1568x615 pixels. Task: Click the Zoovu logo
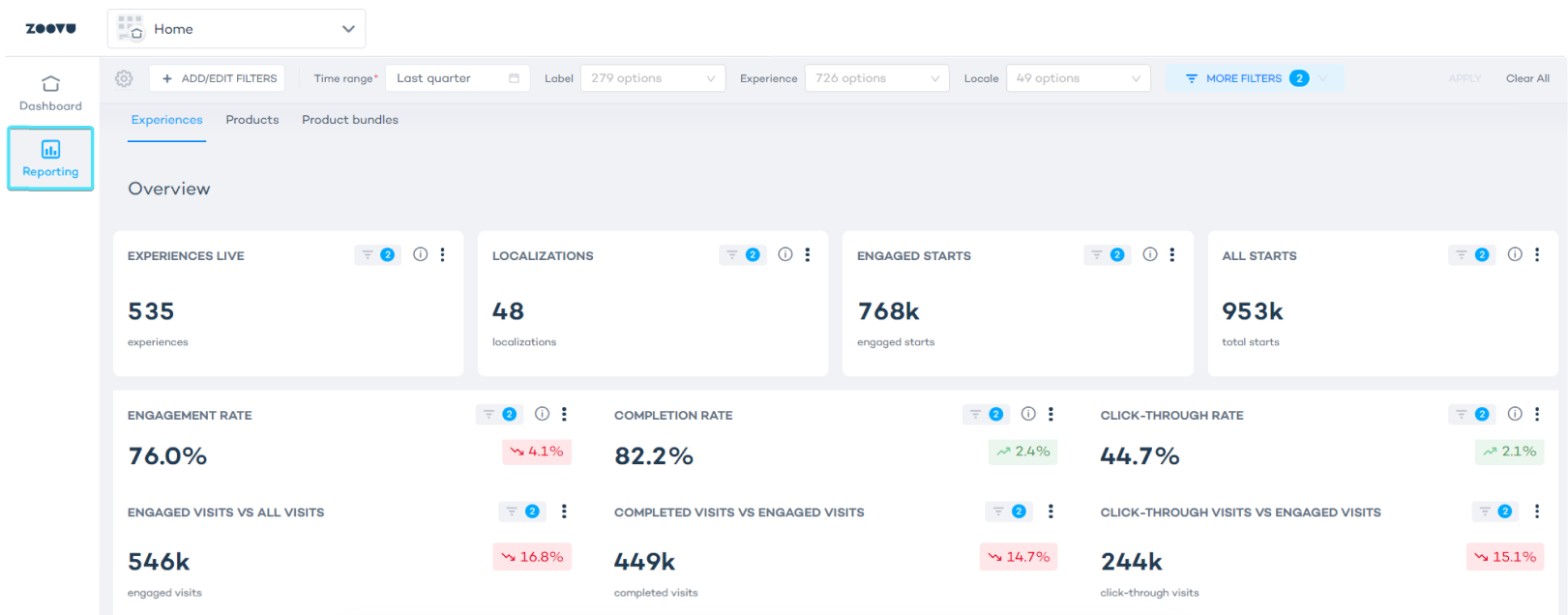click(x=50, y=29)
